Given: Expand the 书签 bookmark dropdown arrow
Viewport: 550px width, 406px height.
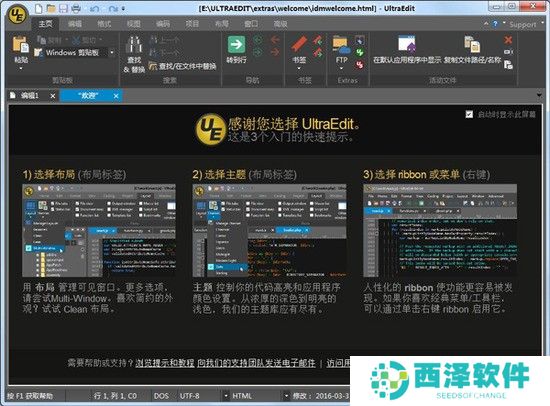Looking at the screenshot, I should [299, 68].
